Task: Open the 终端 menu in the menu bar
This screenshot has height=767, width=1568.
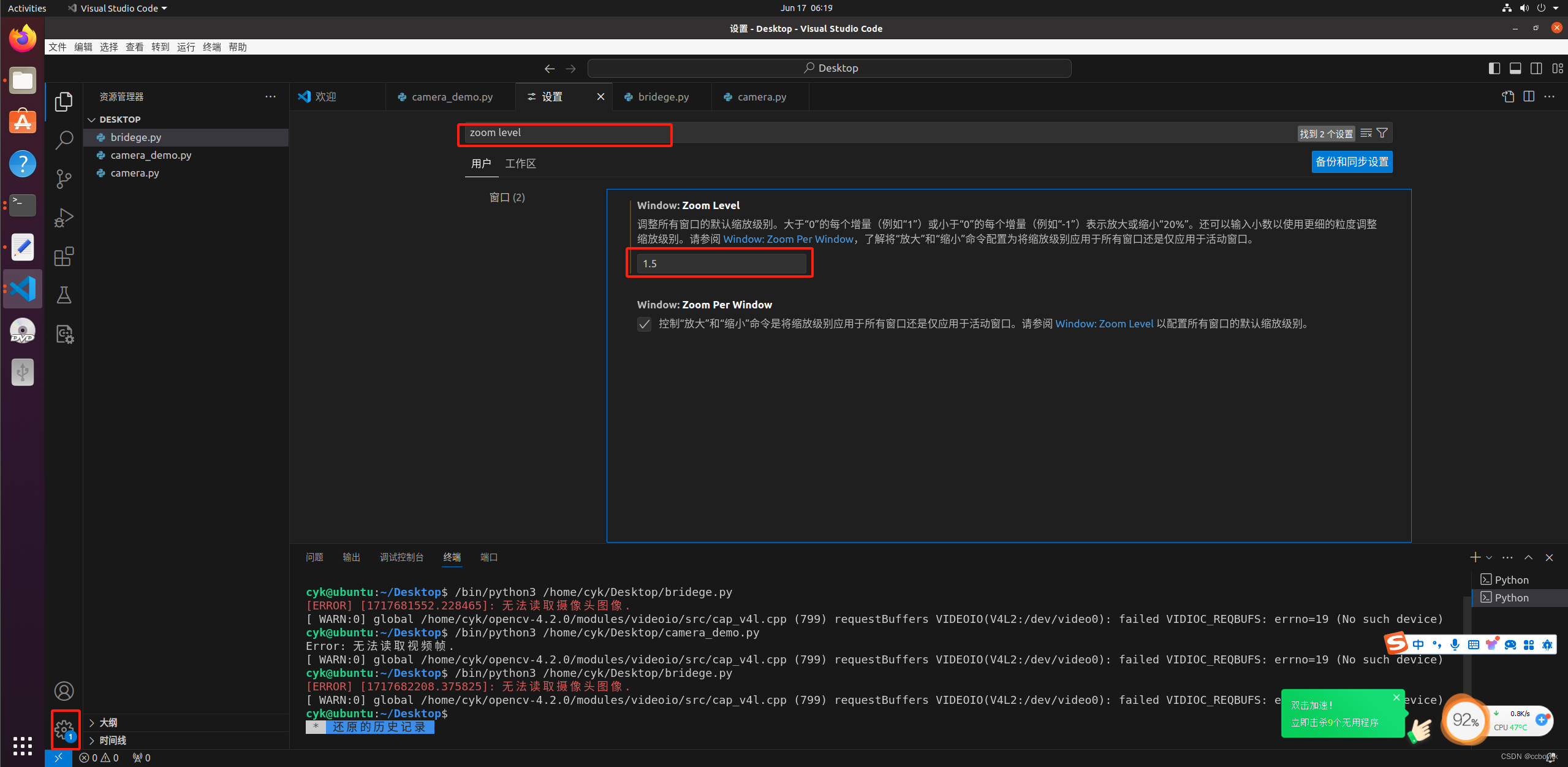Action: [211, 47]
